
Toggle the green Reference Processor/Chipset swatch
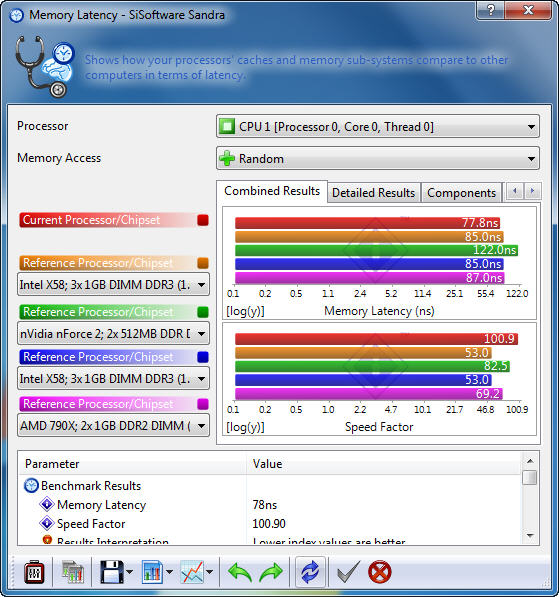point(203,312)
